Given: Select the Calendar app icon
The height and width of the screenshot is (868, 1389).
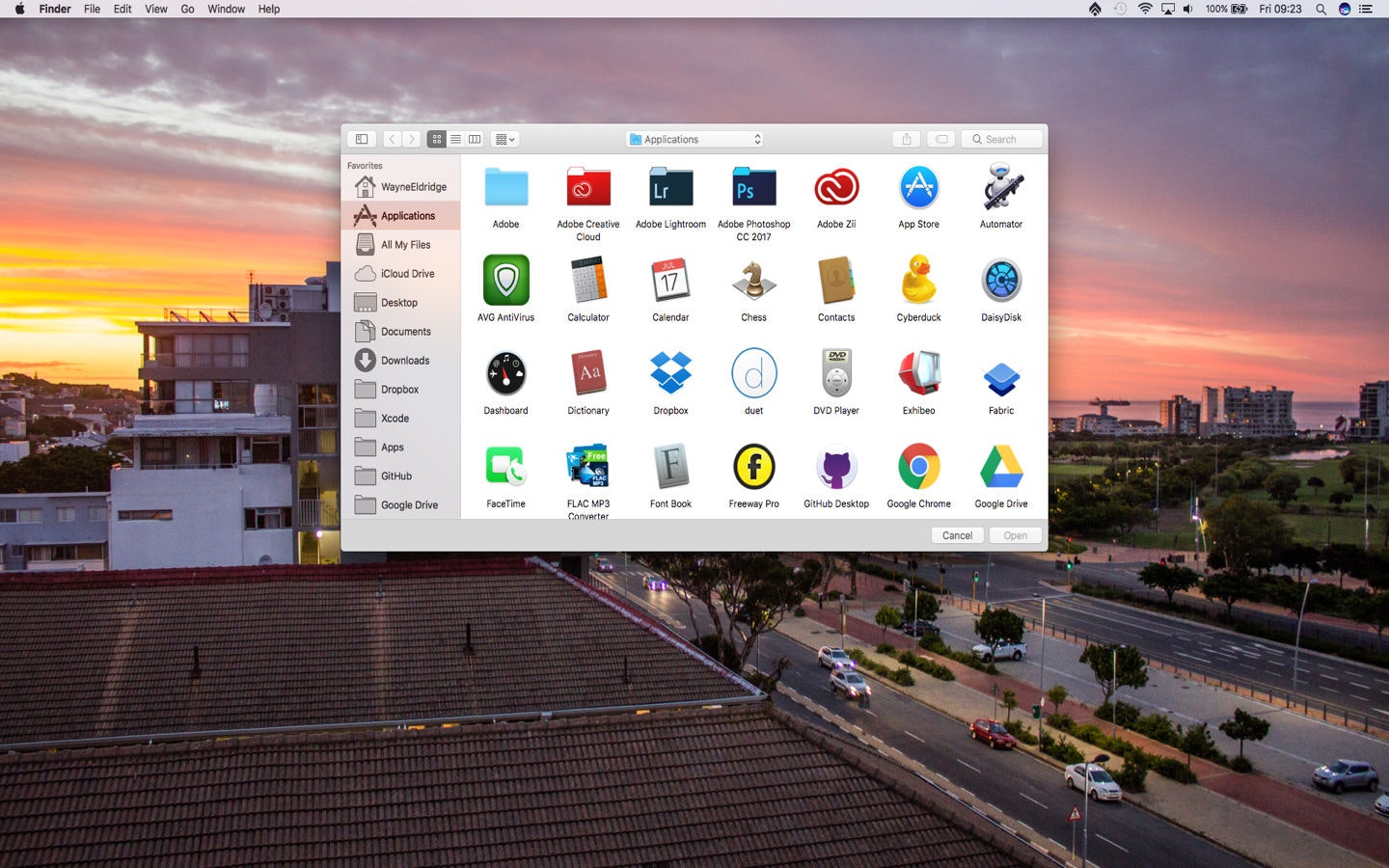Looking at the screenshot, I should [670, 280].
